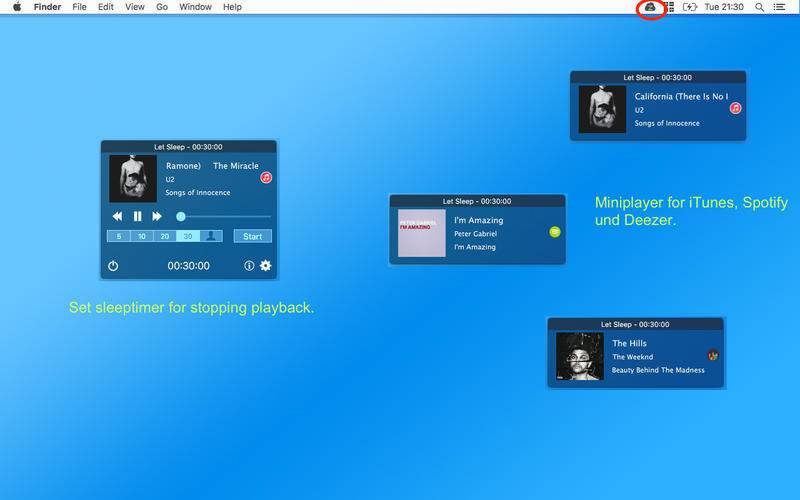Skip to next track with fast-forward button
Screen dimensions: 800x500
(x=157, y=216)
